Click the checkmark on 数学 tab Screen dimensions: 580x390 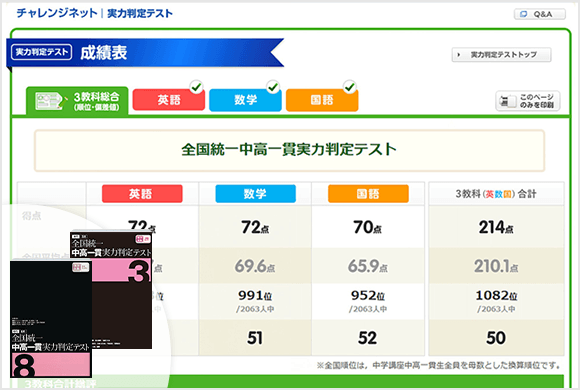point(273,87)
